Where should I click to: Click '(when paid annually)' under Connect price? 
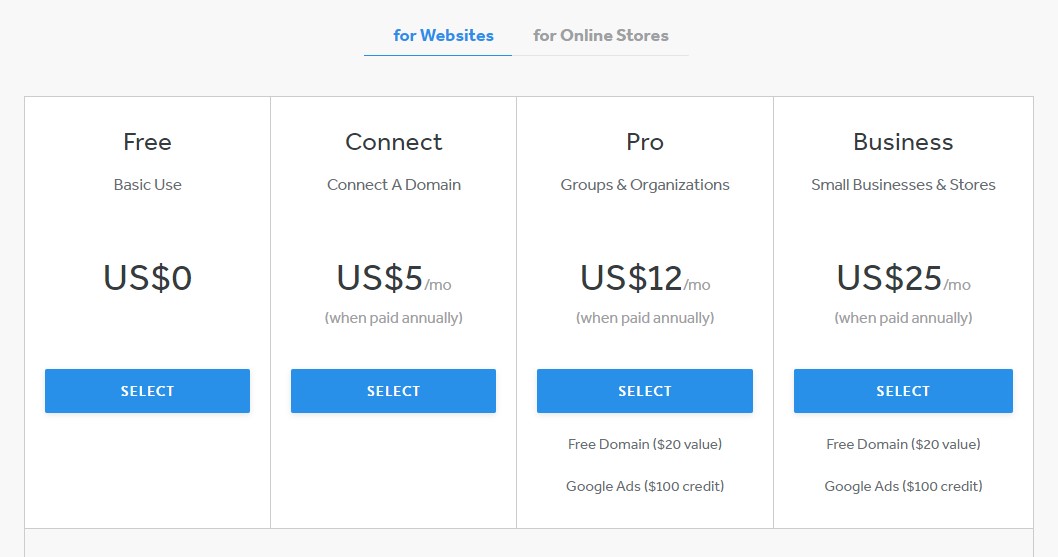[x=393, y=318]
